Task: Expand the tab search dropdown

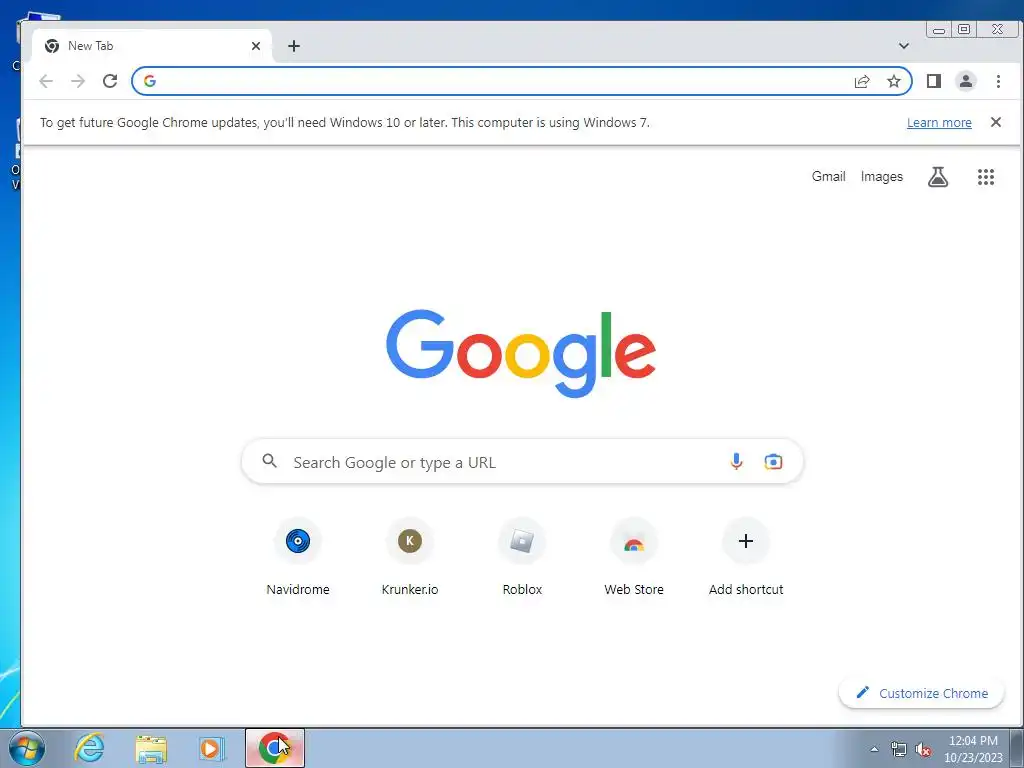Action: pyautogui.click(x=903, y=46)
